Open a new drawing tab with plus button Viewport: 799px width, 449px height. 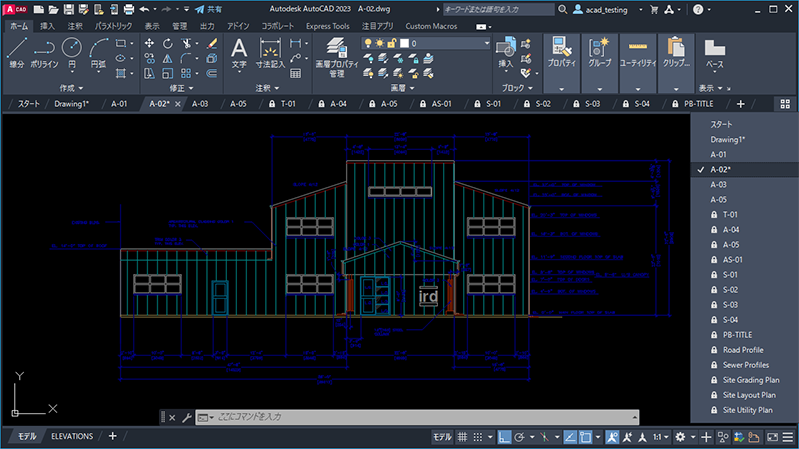click(x=740, y=103)
